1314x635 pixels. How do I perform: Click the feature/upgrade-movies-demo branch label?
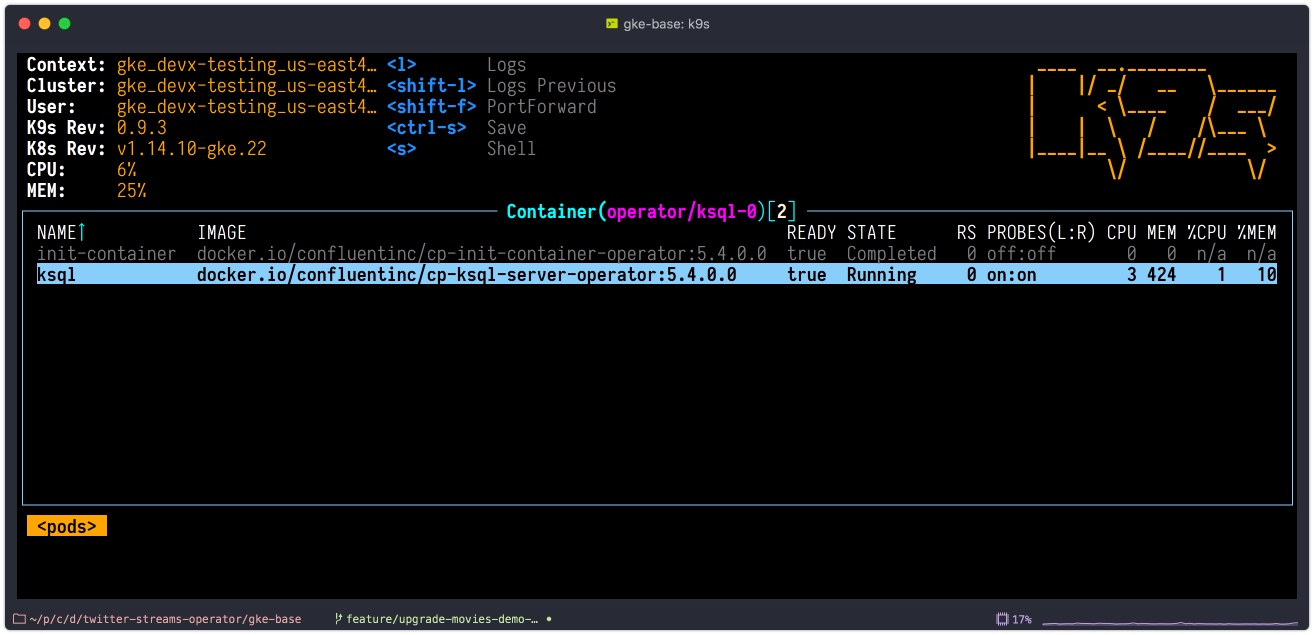442,619
